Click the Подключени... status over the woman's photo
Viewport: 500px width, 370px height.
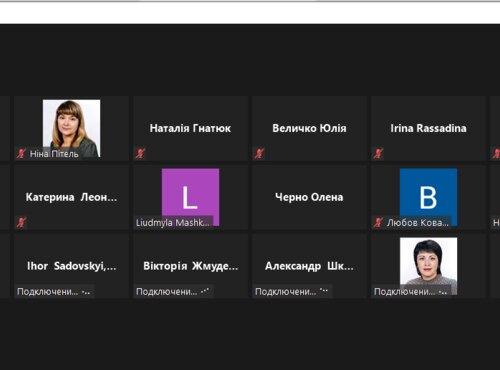[x=410, y=292]
